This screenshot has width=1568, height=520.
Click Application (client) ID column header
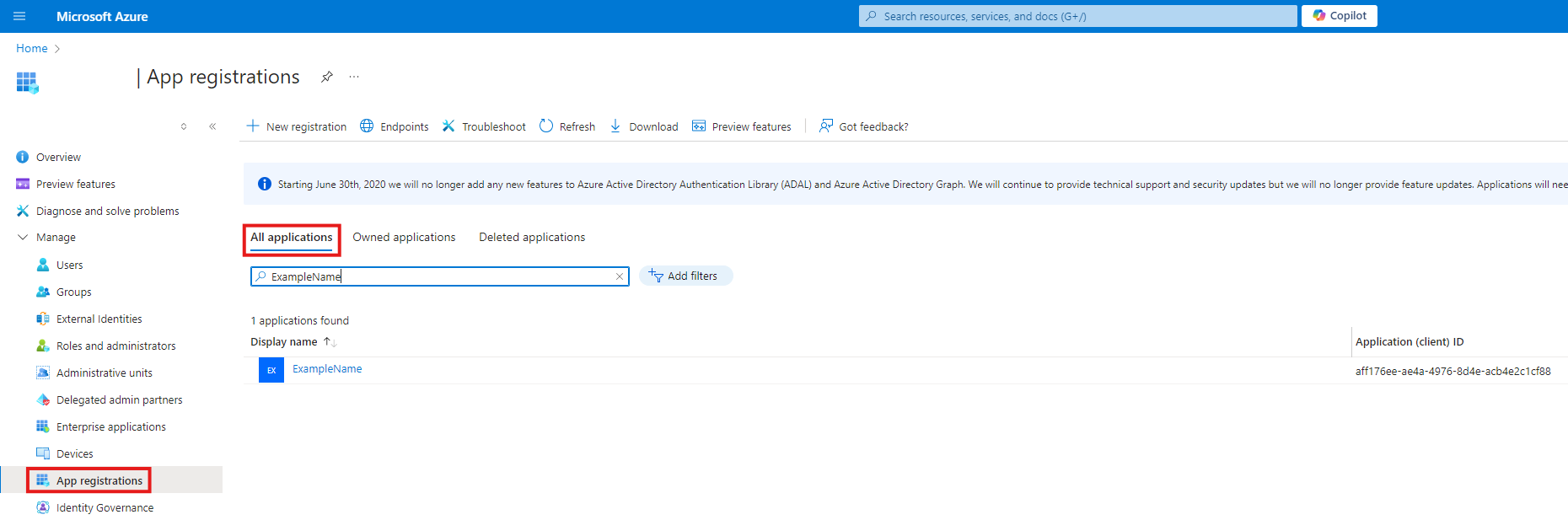(x=1410, y=341)
